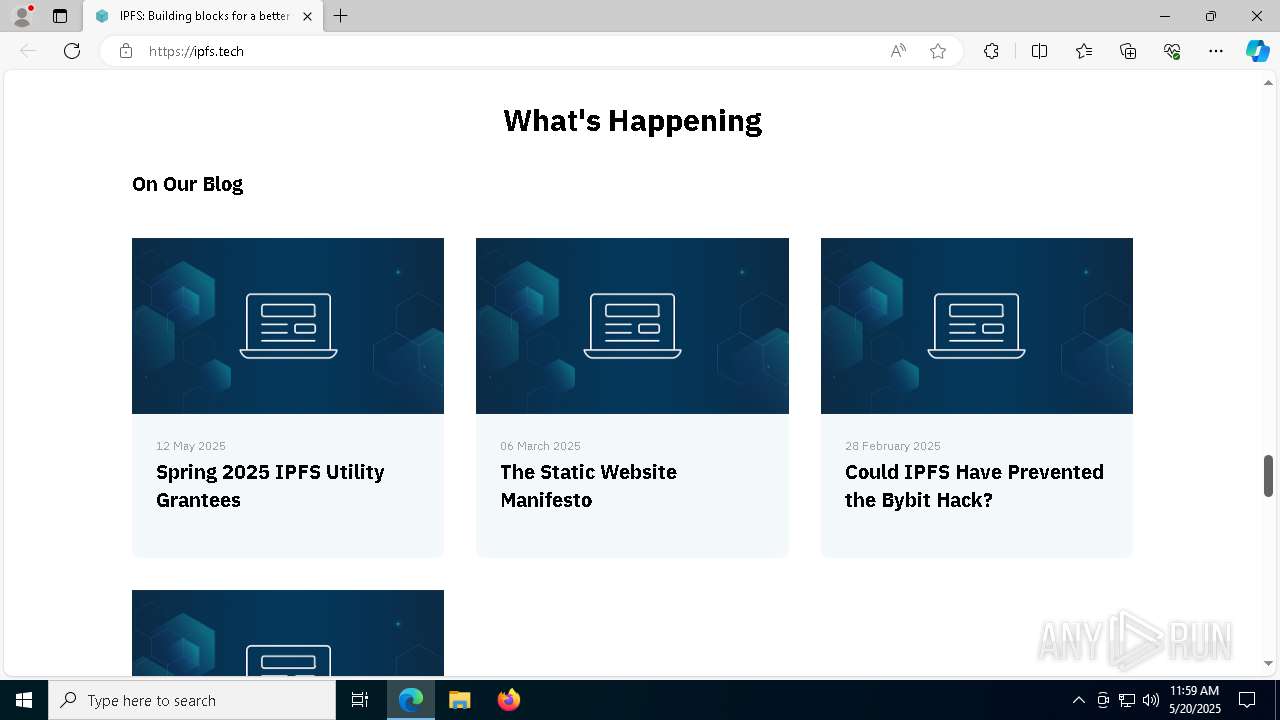
Task: Click the partially visible fourth blog thumbnail
Action: click(288, 633)
